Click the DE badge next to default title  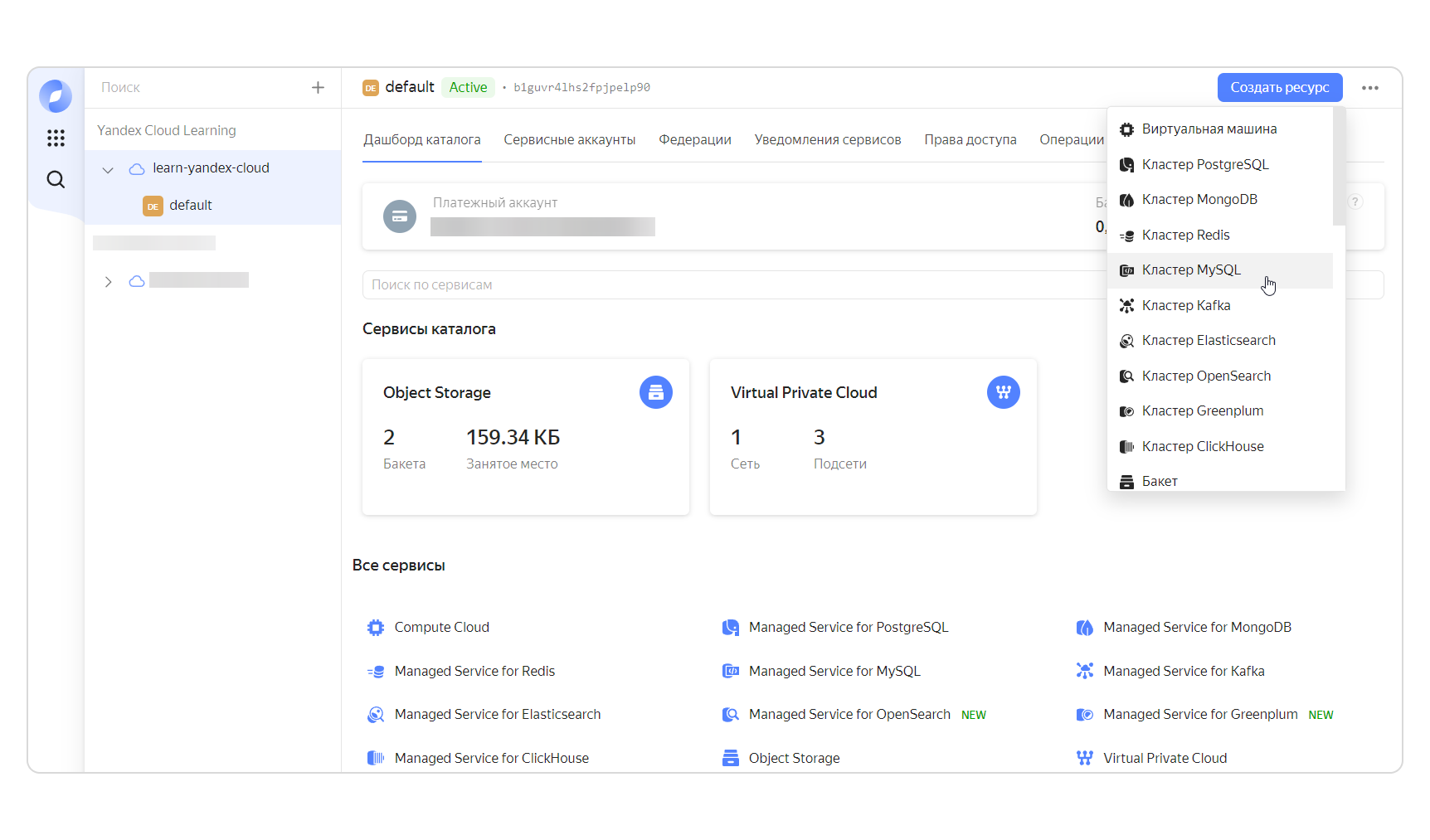[371, 88]
